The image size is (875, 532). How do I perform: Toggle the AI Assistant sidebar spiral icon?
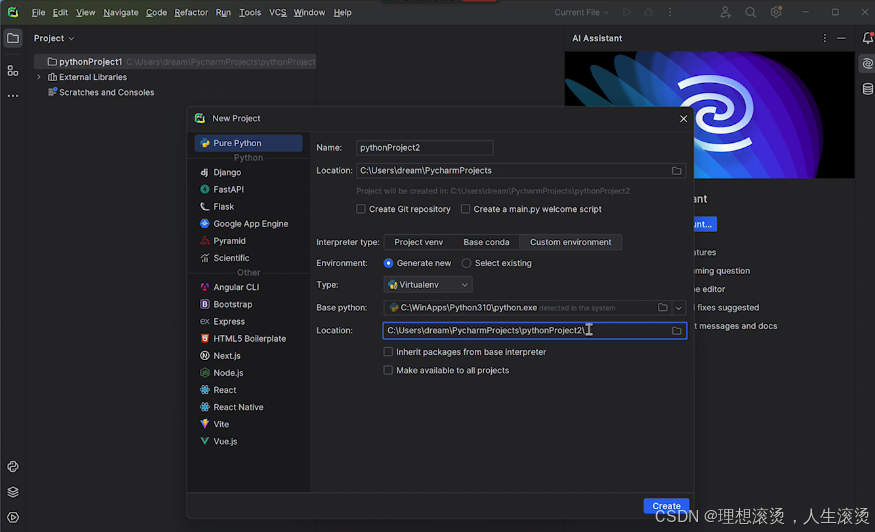[867, 64]
